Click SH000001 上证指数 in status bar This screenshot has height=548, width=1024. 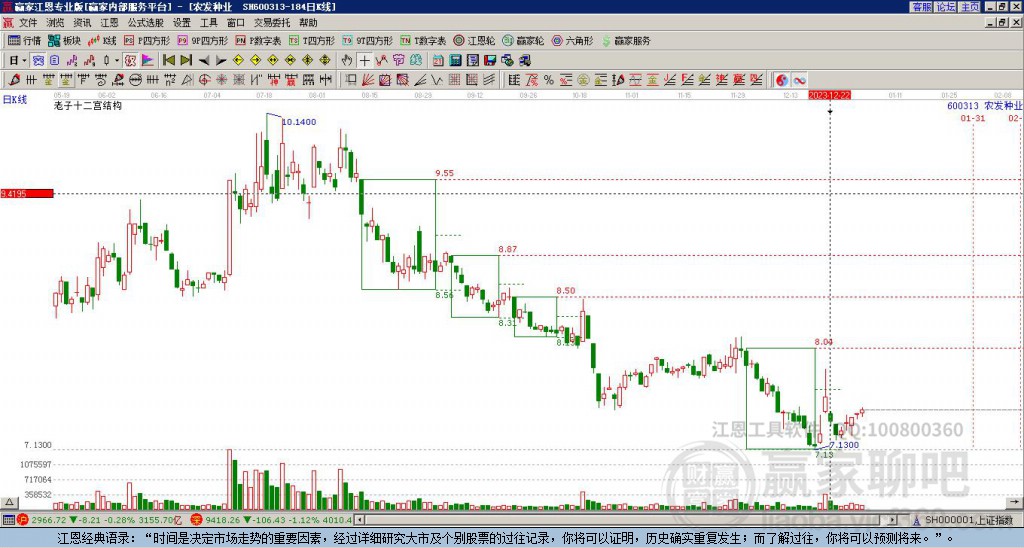click(x=969, y=520)
